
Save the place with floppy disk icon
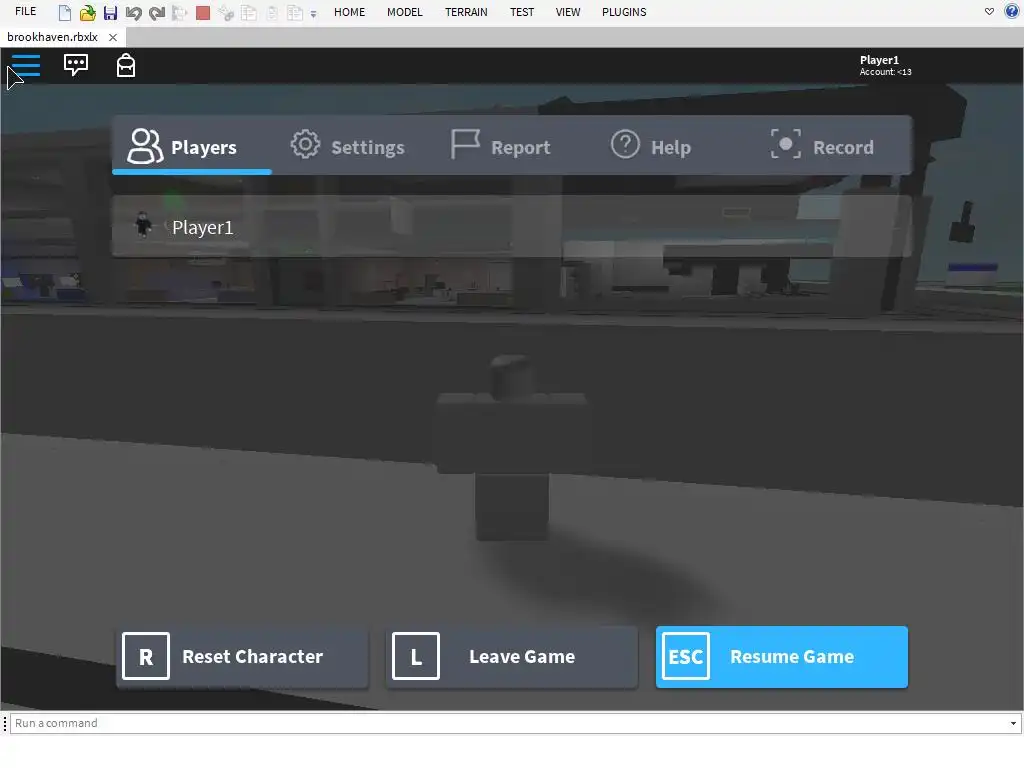tap(110, 12)
